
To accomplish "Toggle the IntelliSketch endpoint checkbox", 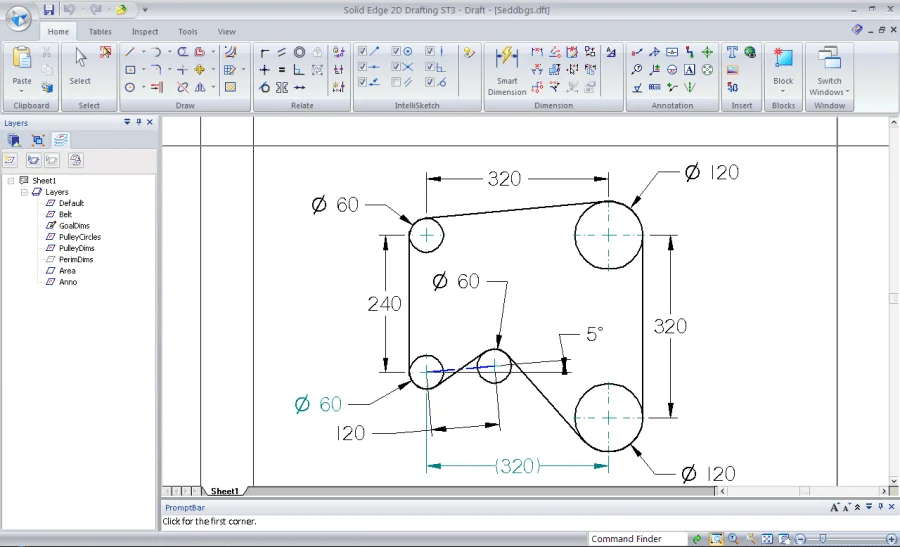I will pyautogui.click(x=362, y=52).
